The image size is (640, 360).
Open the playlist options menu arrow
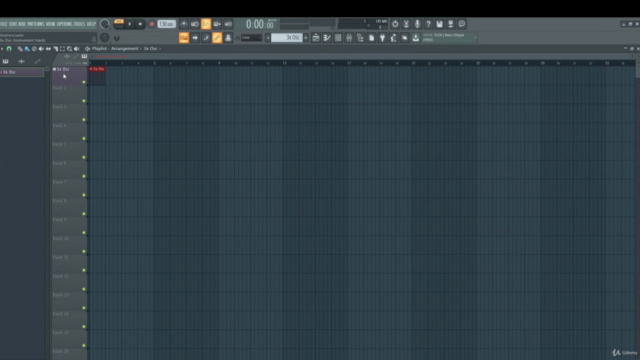coord(2,49)
